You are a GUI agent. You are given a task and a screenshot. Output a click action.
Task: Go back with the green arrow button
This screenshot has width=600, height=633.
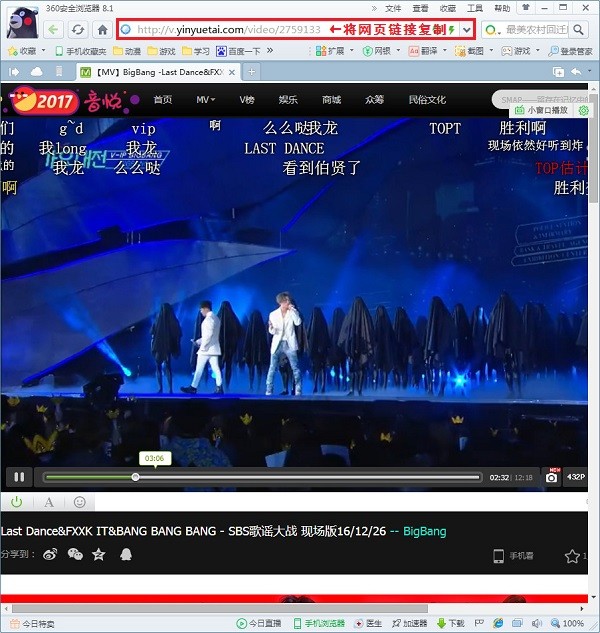pos(54,30)
